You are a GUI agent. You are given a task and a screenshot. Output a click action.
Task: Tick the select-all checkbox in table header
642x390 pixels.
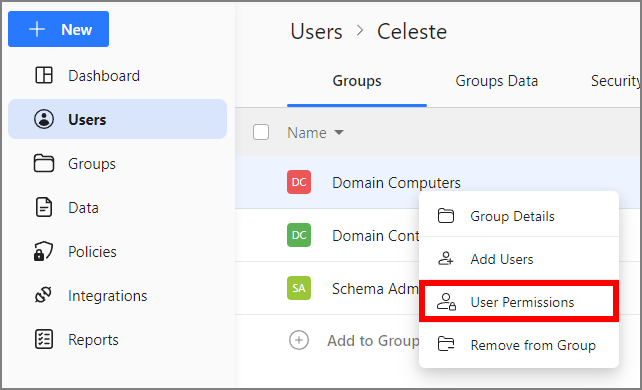(x=261, y=132)
